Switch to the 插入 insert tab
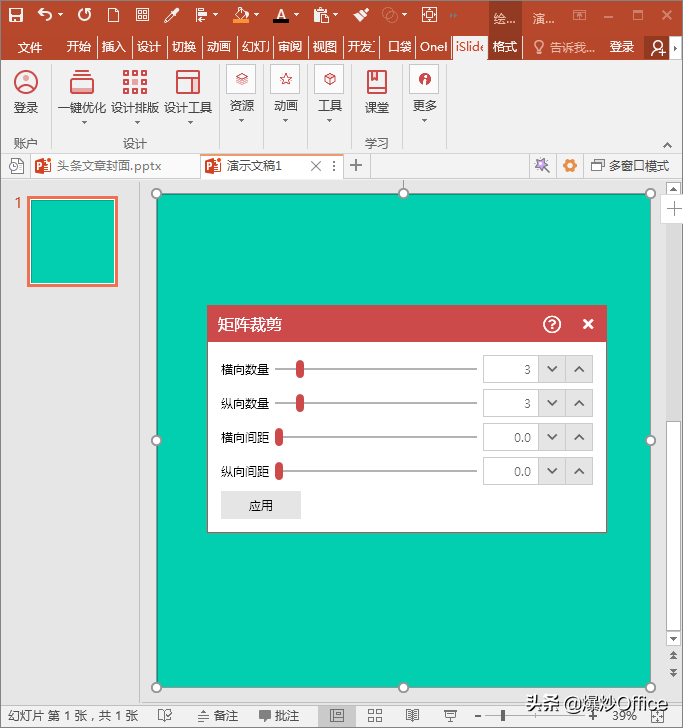The image size is (683, 728). pos(114,47)
